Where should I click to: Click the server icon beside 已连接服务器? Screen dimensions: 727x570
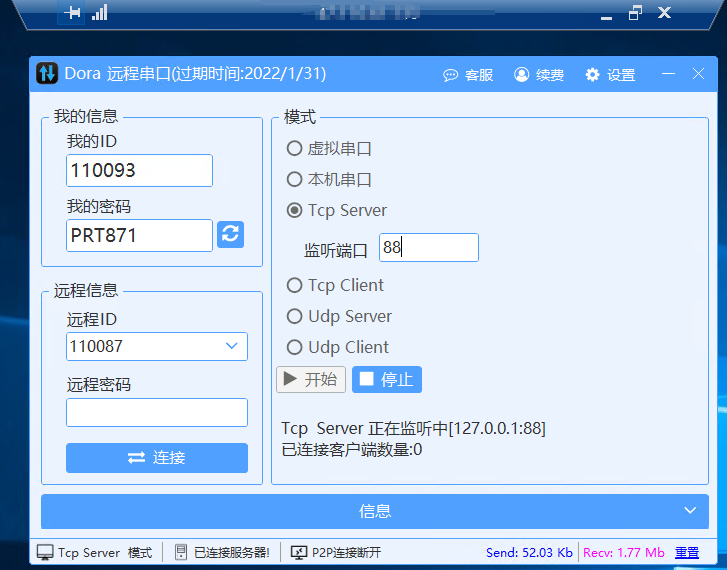(x=181, y=552)
